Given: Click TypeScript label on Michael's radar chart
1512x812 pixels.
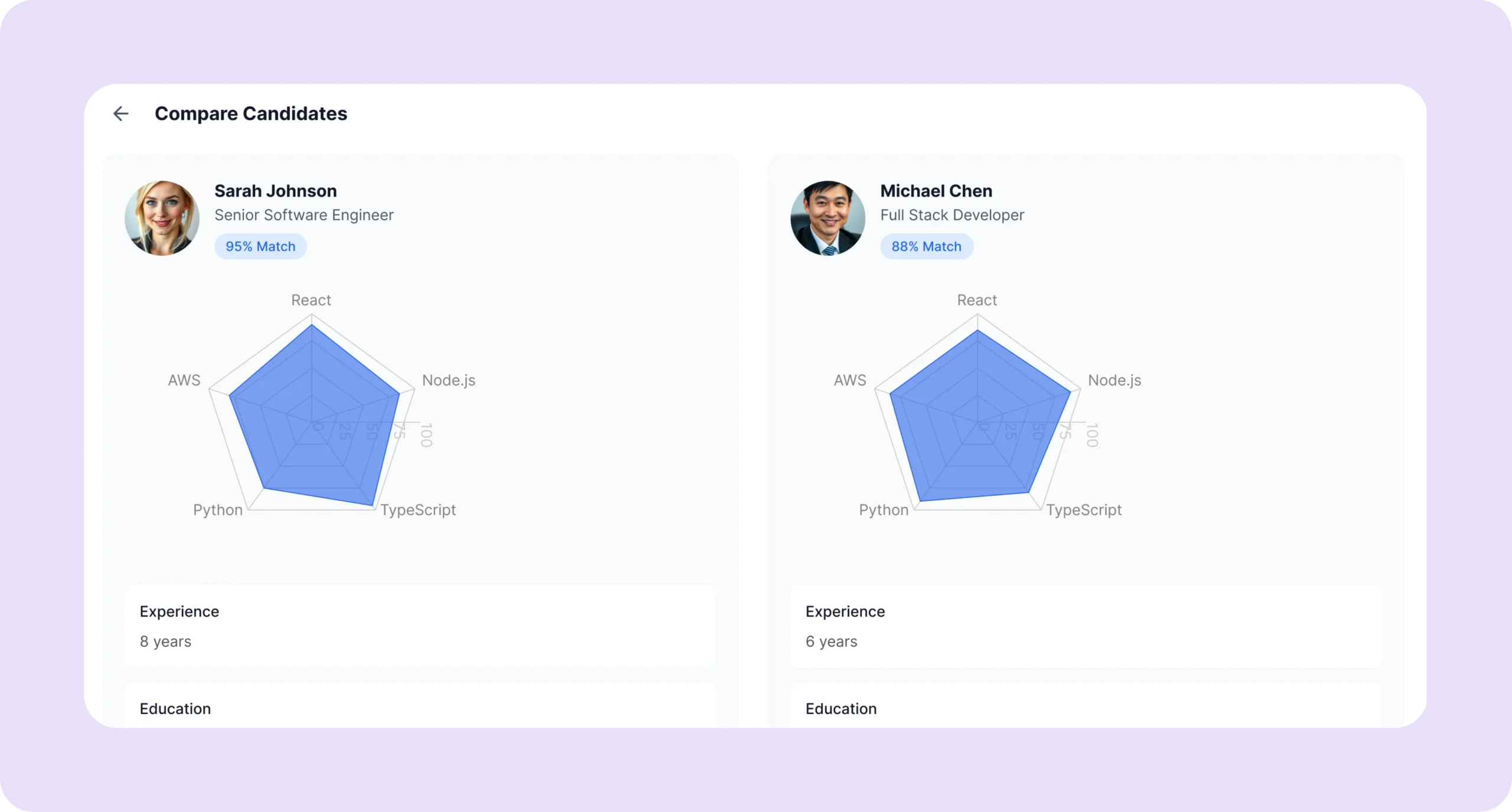Looking at the screenshot, I should click(1084, 510).
